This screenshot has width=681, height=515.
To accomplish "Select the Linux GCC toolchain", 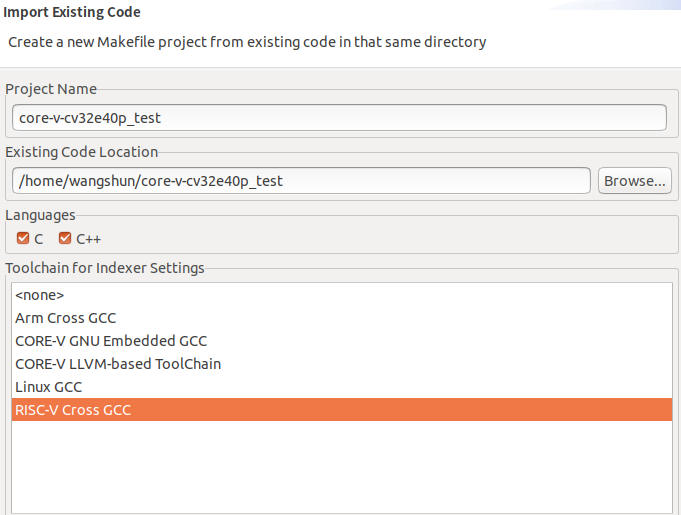I will [x=49, y=387].
